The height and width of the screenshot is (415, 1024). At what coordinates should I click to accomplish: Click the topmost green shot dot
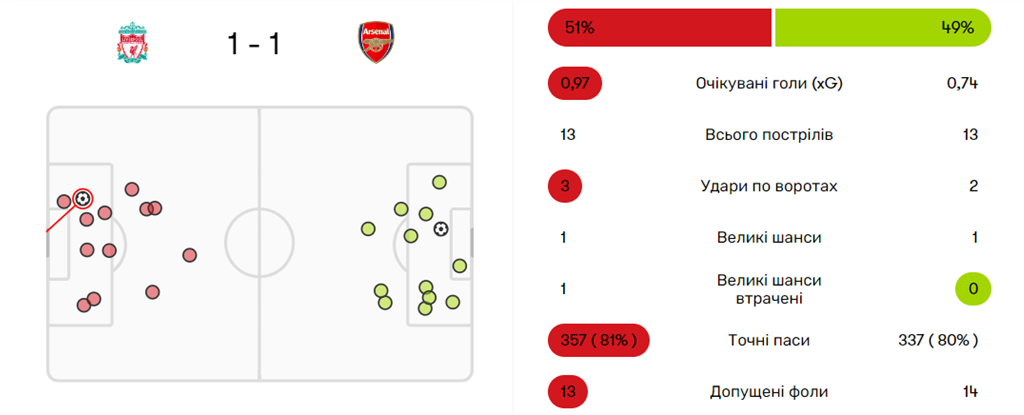[438, 182]
